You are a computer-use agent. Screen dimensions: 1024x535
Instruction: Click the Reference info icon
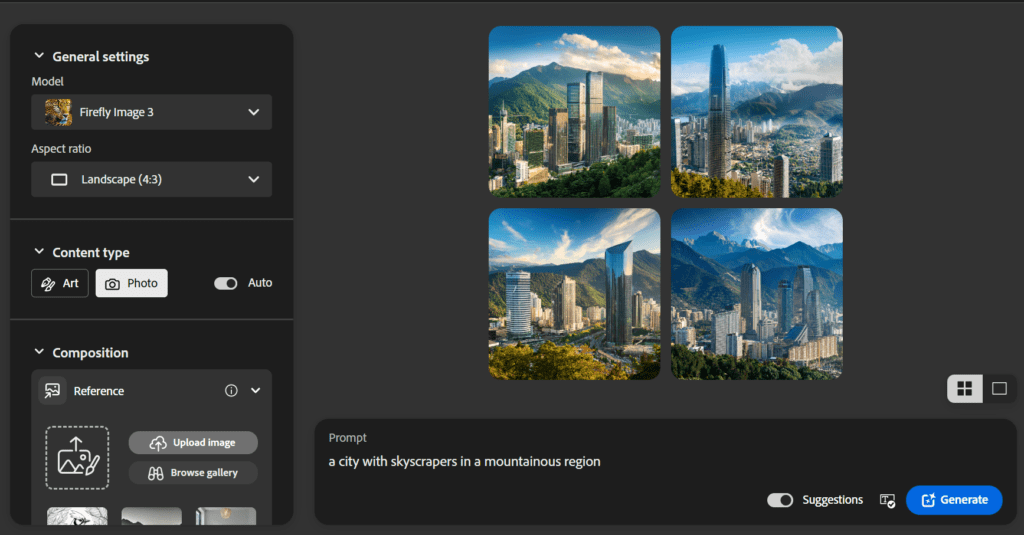pyautogui.click(x=231, y=391)
